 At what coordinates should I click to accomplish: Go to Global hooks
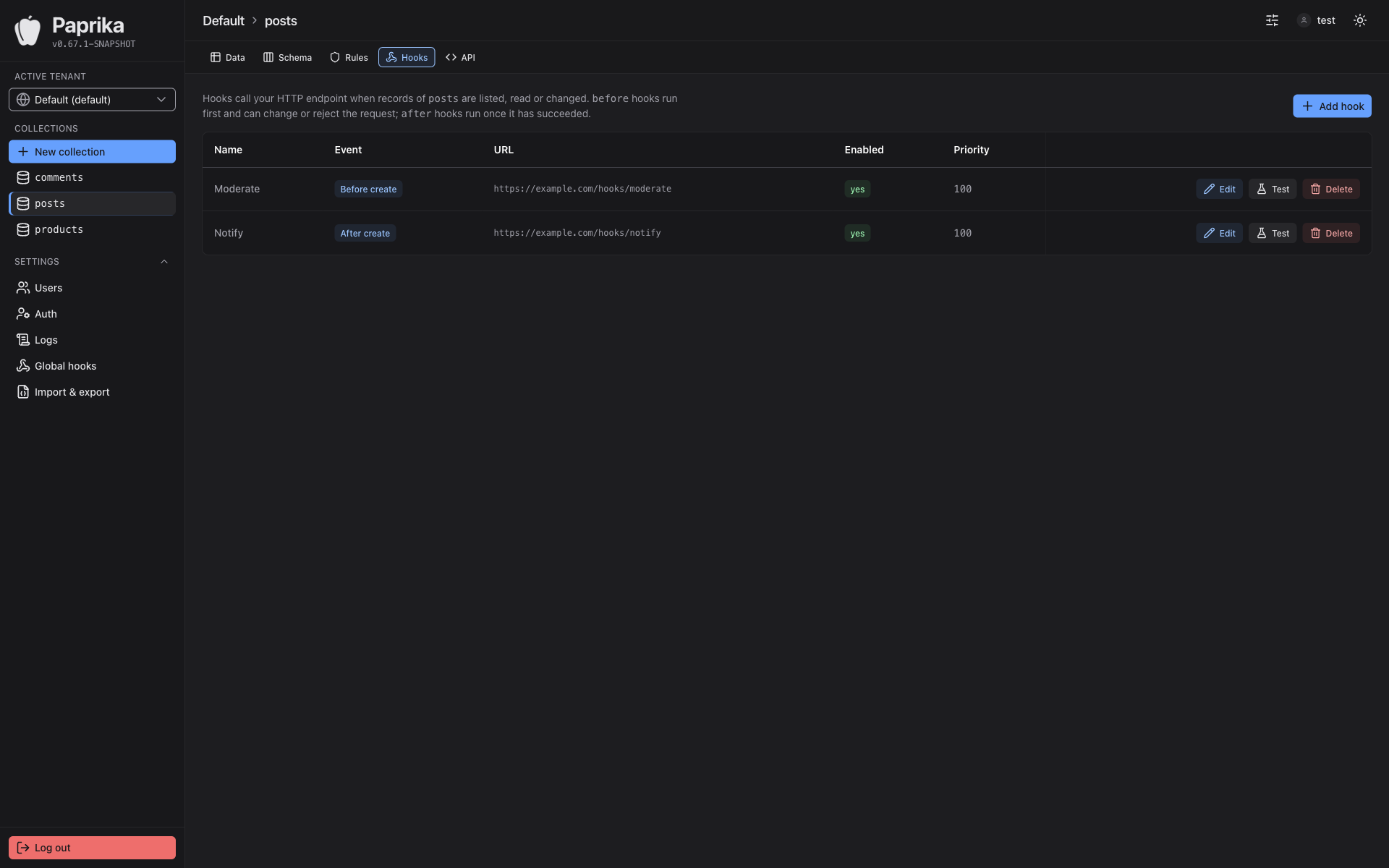point(92,366)
